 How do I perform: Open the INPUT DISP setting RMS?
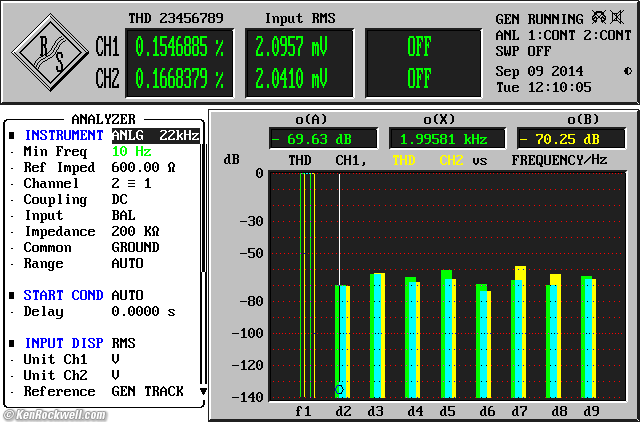(123, 343)
